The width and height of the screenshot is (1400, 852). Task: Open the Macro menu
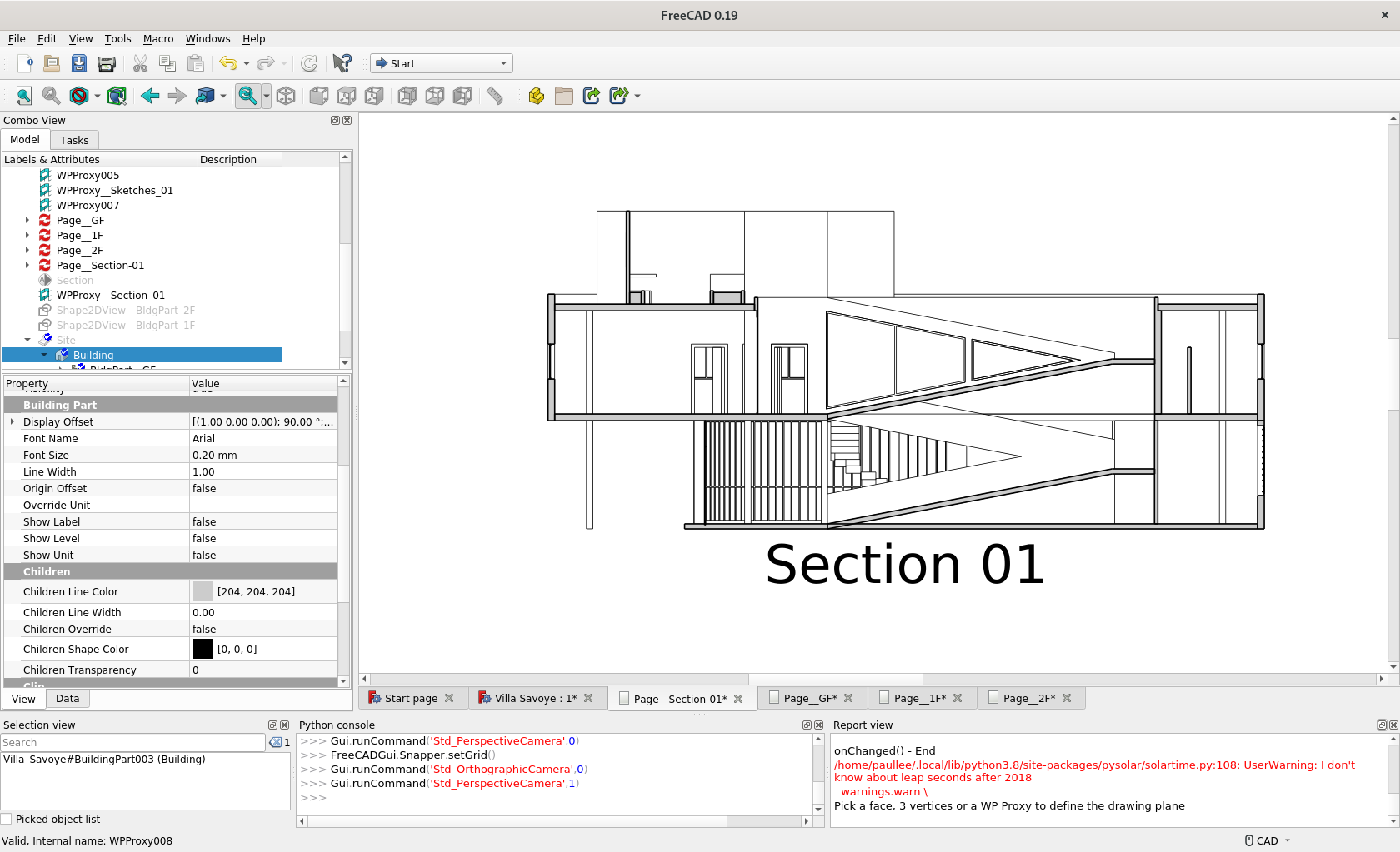(x=158, y=39)
